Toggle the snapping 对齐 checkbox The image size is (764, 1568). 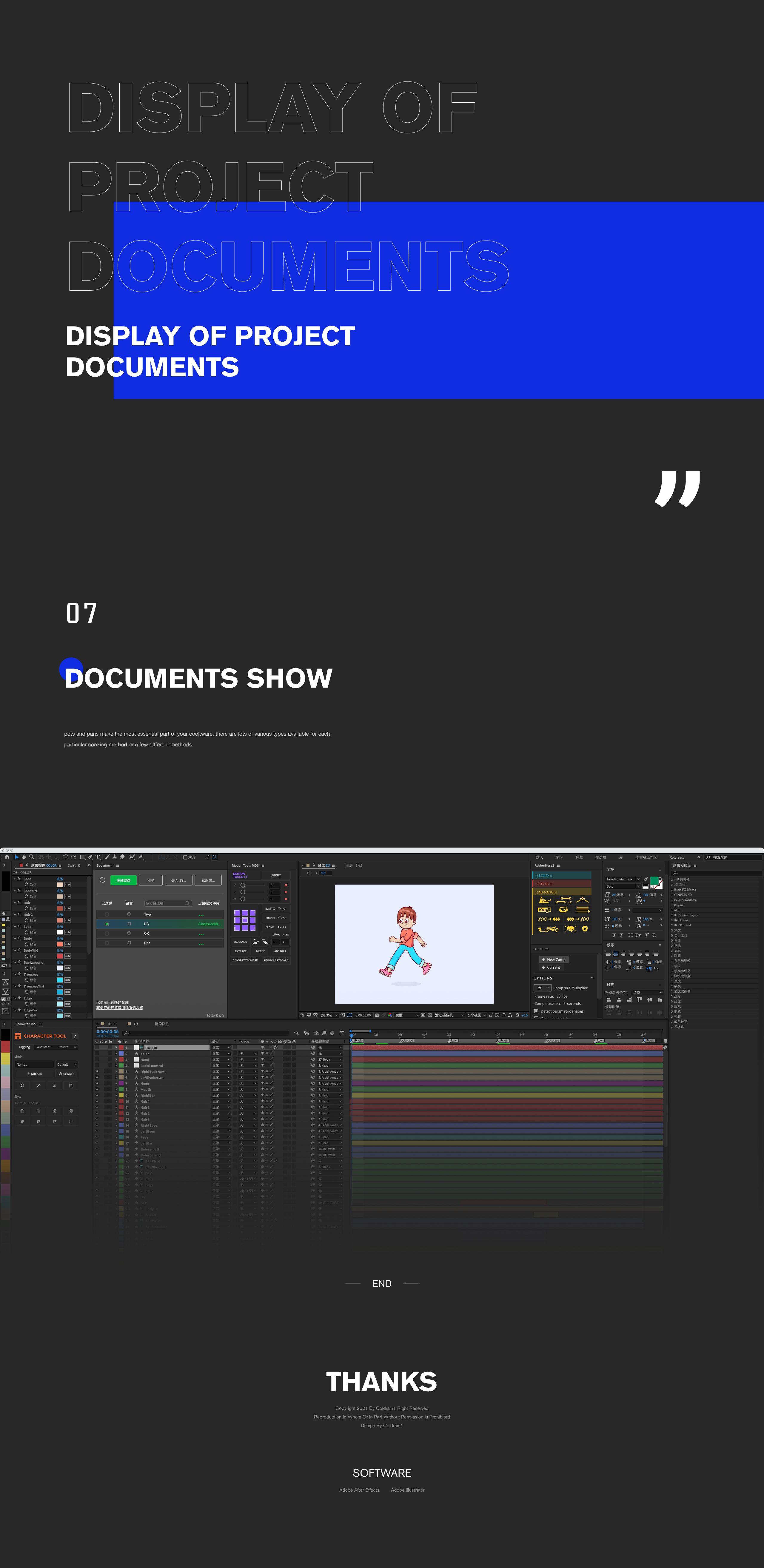[x=185, y=857]
